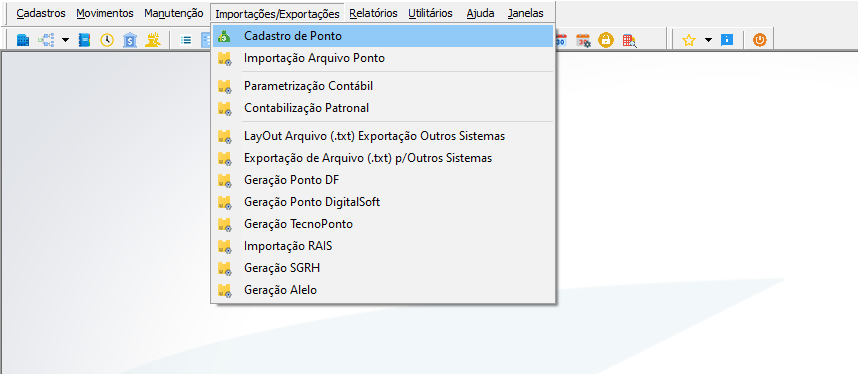Click the blue info speech bubble icon
This screenshot has height=374, width=858.
click(727, 40)
